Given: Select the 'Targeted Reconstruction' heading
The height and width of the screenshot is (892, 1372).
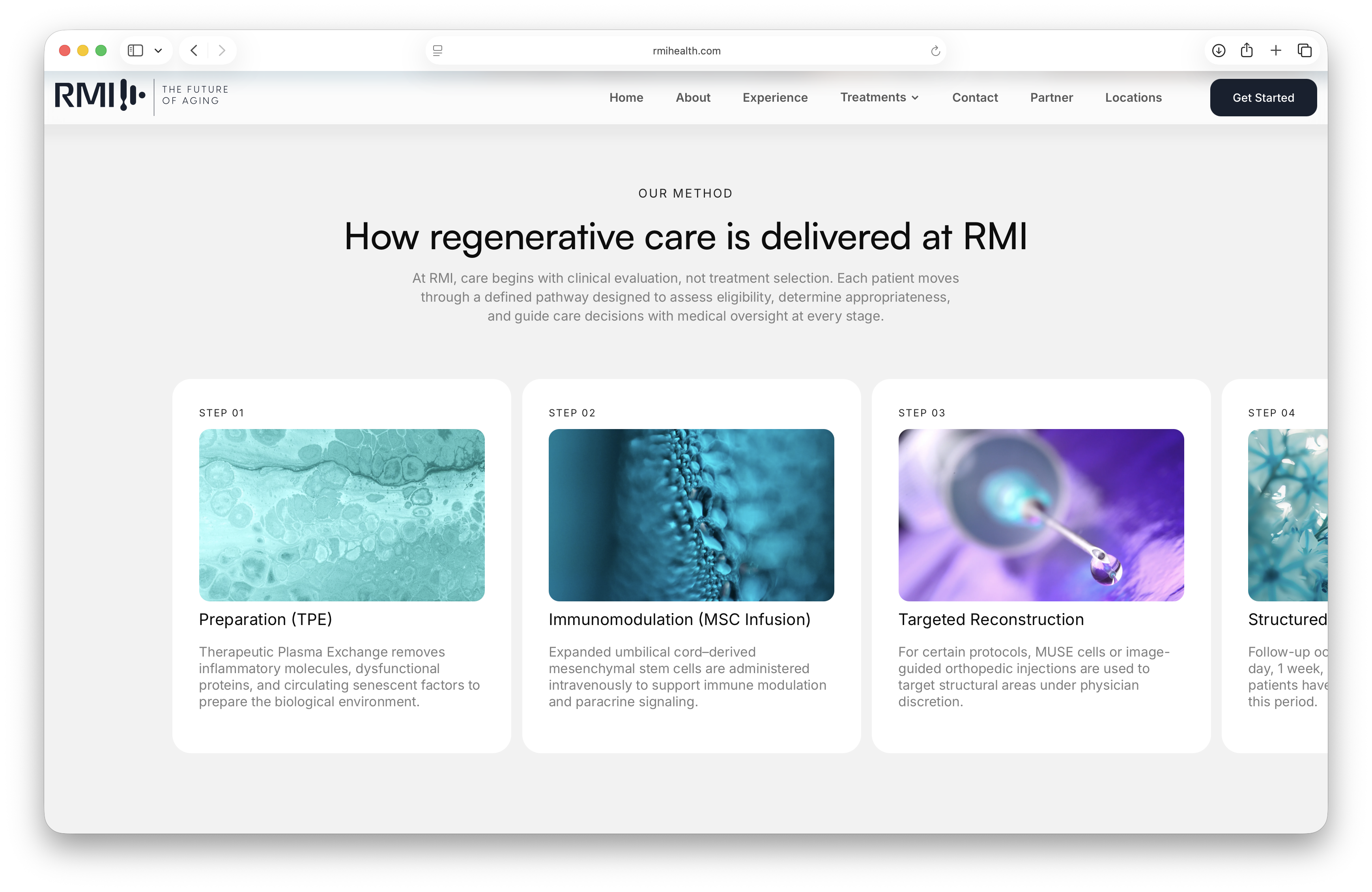Looking at the screenshot, I should pyautogui.click(x=991, y=620).
